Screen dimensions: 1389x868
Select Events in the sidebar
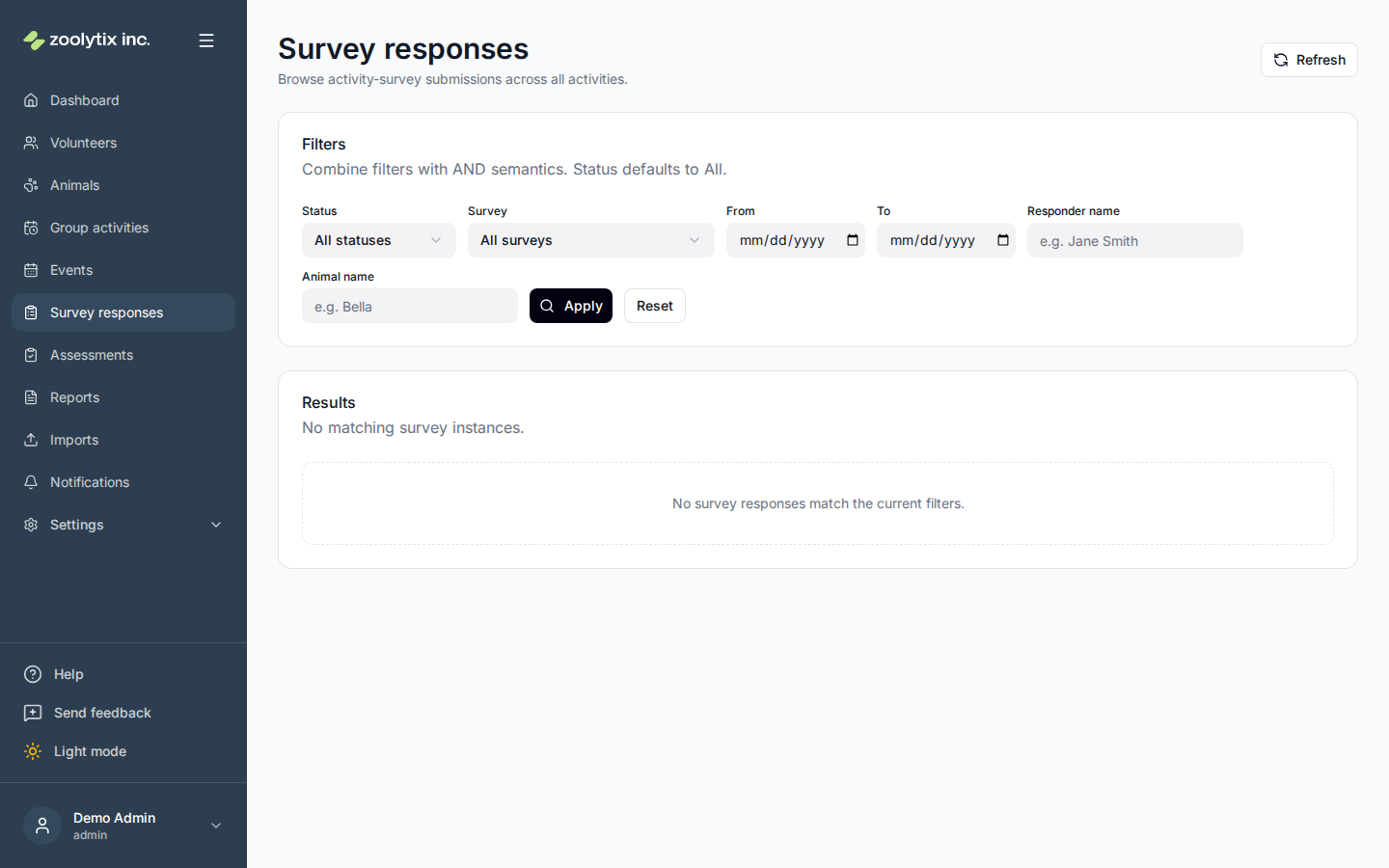coord(123,270)
